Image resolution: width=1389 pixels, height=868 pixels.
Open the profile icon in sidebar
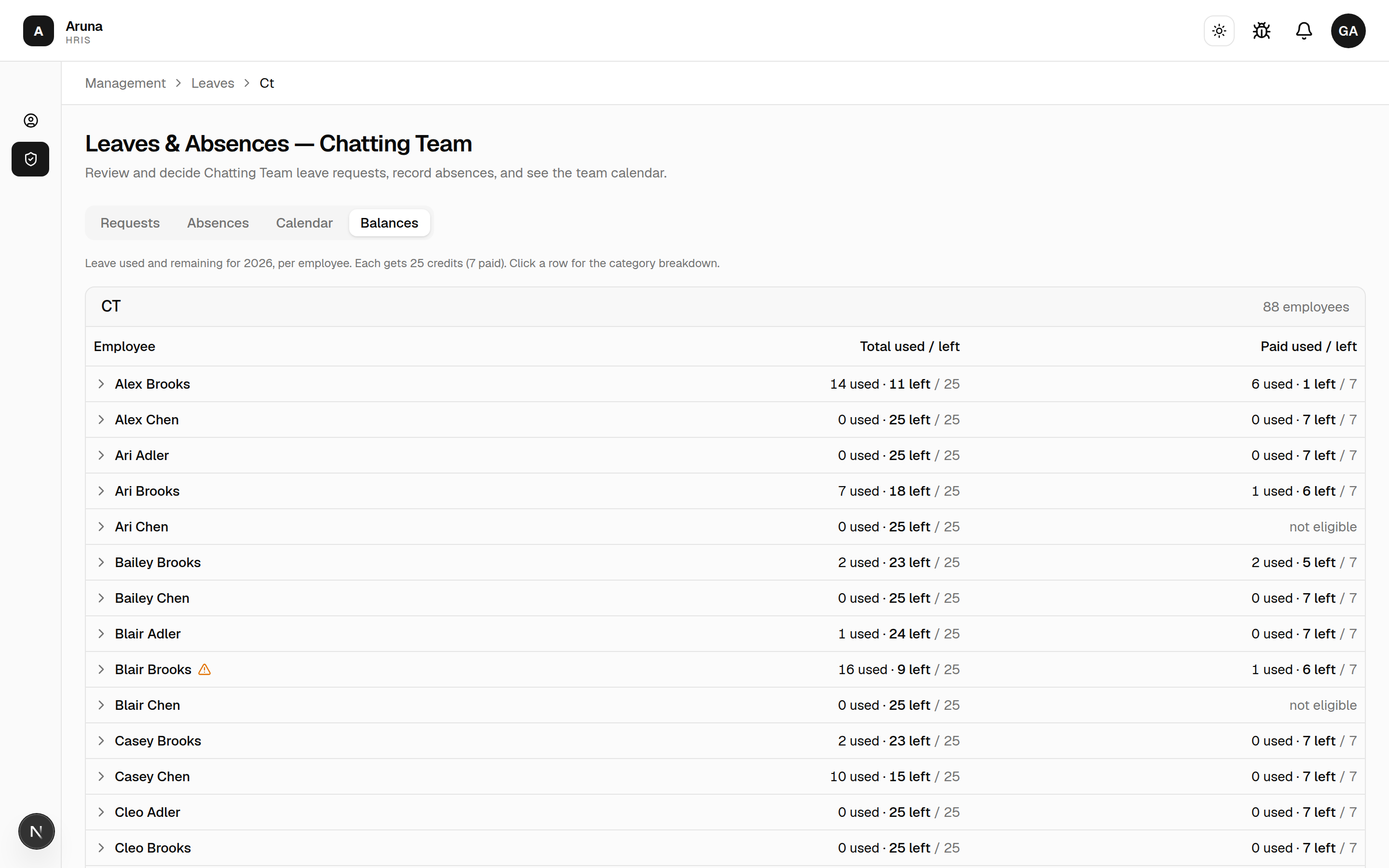[x=30, y=121]
